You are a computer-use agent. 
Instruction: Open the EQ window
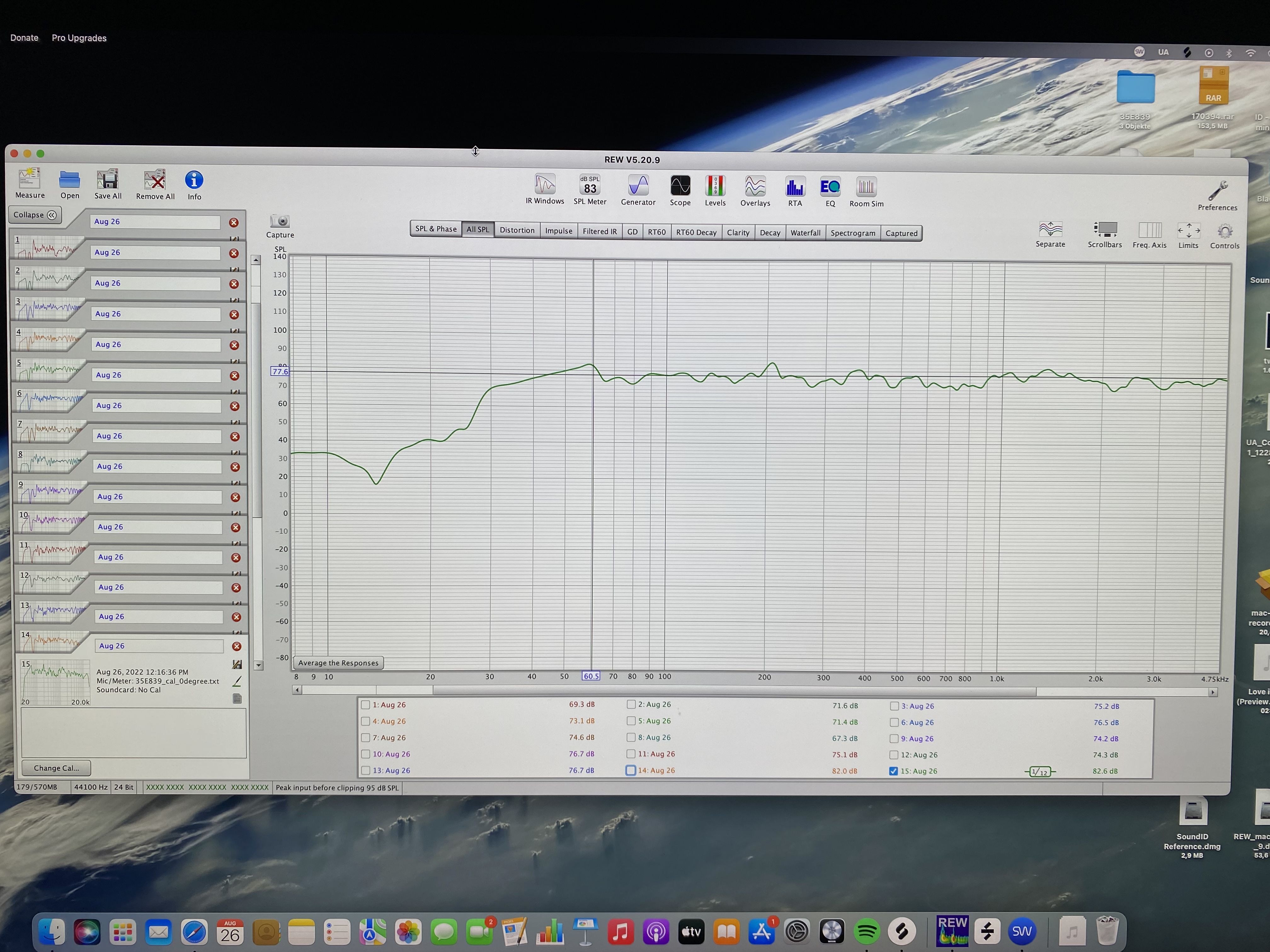pos(830,187)
